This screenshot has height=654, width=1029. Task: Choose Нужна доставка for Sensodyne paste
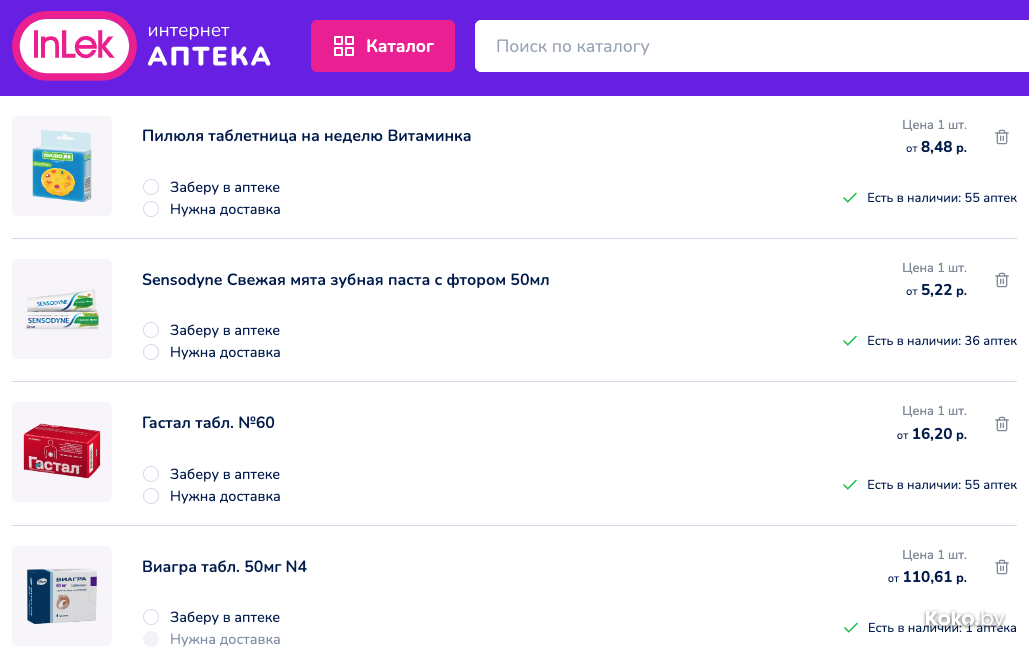coord(151,352)
